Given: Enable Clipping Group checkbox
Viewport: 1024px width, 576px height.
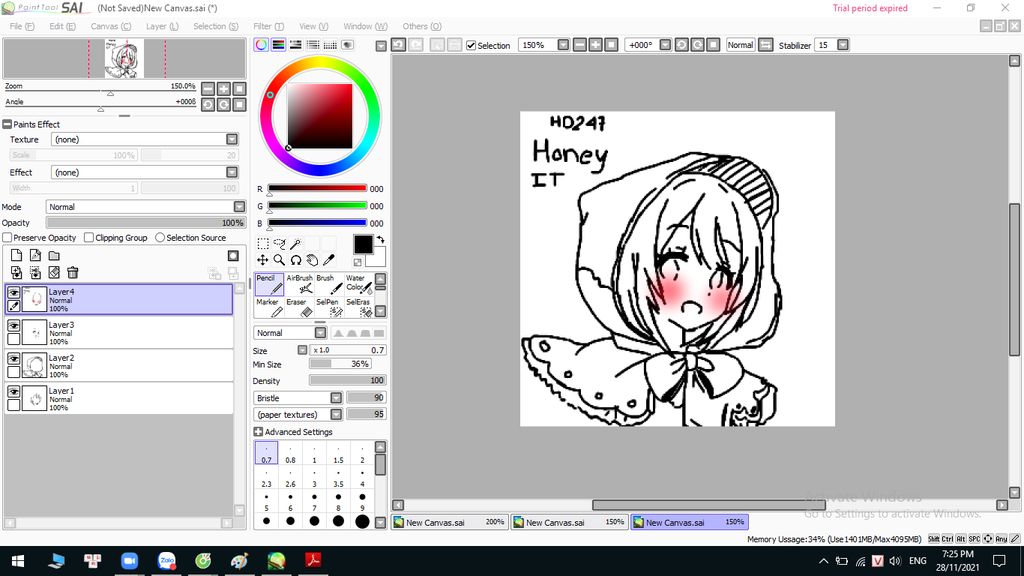Looking at the screenshot, I should click(89, 238).
